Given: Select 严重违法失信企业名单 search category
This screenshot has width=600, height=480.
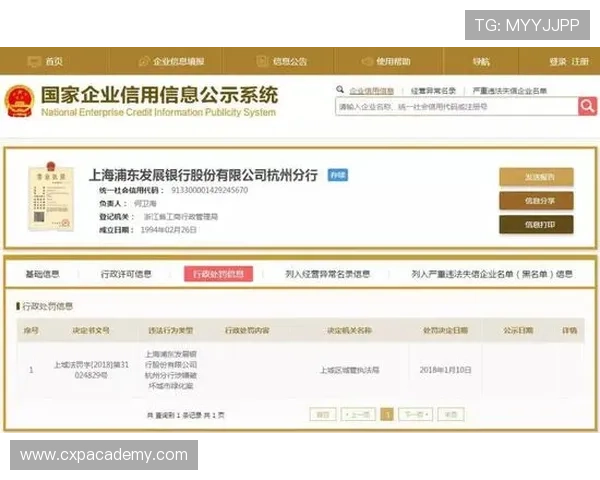Looking at the screenshot, I should click(509, 91).
